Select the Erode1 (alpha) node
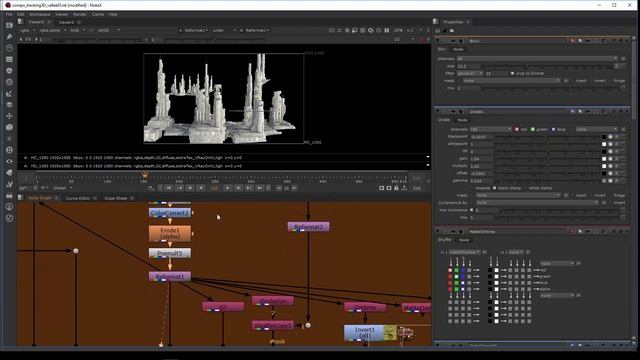This screenshot has width=640, height=360. [x=170, y=233]
